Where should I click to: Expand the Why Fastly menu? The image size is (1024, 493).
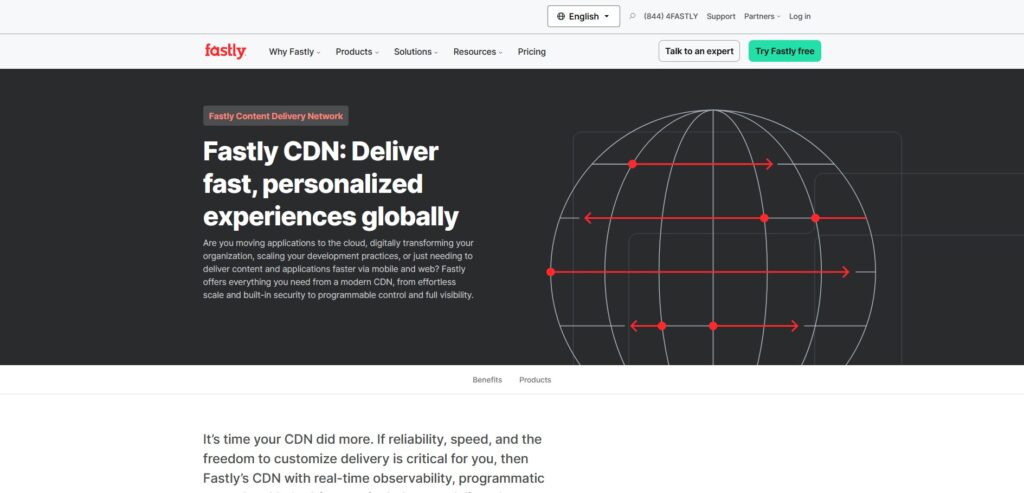(295, 52)
